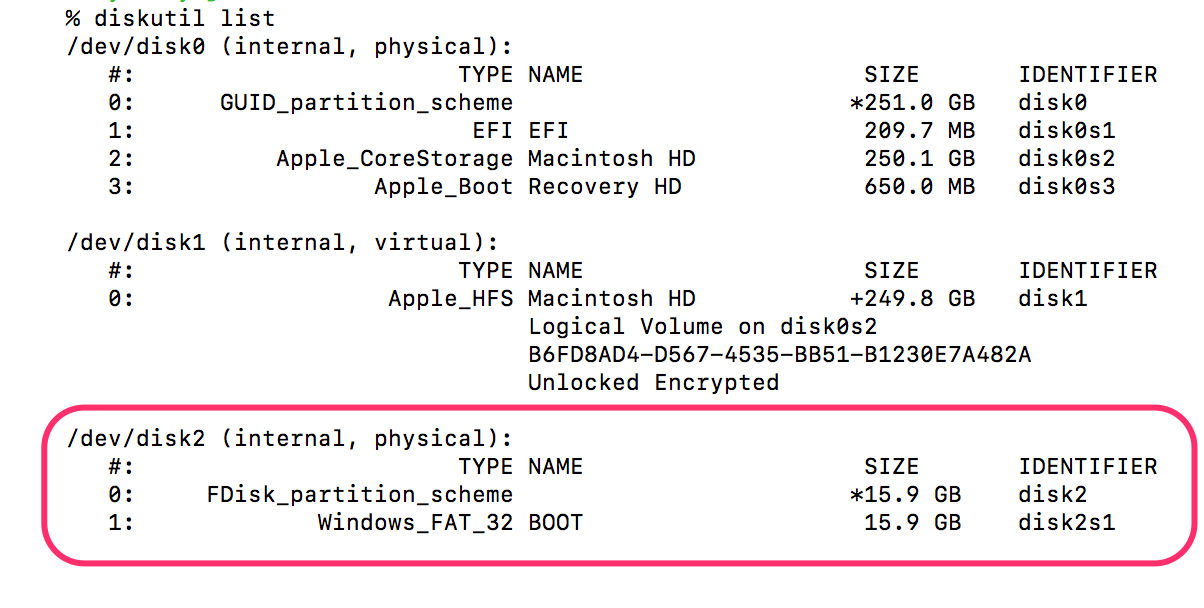1204x608 pixels.
Task: Select the disk0s1 identifier
Action: [x=1066, y=130]
